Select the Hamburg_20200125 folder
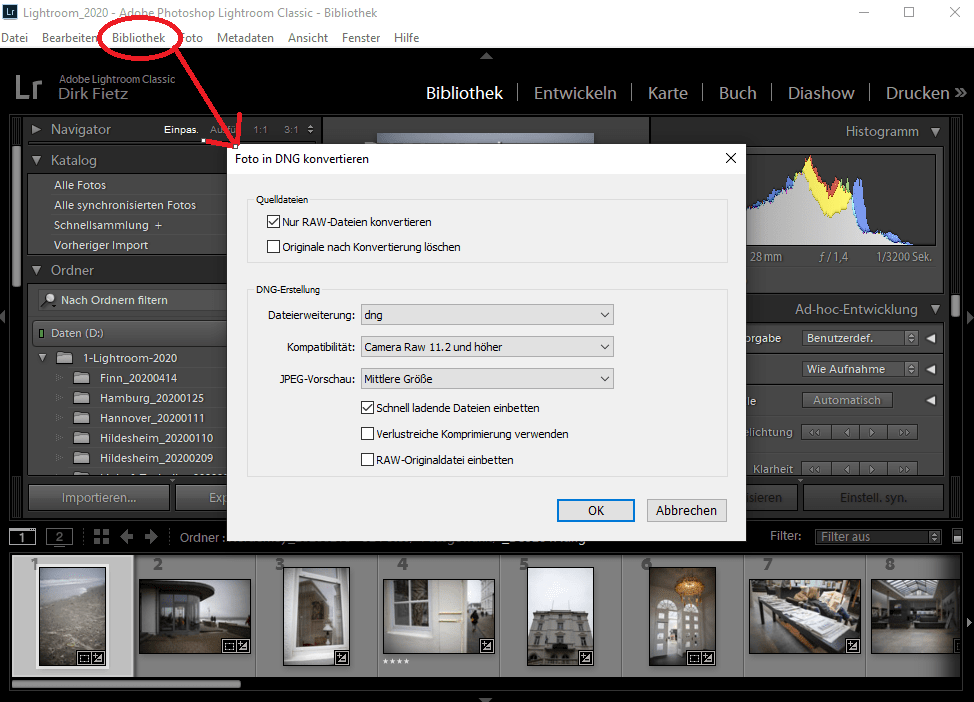The height and width of the screenshot is (702, 974). (152, 398)
